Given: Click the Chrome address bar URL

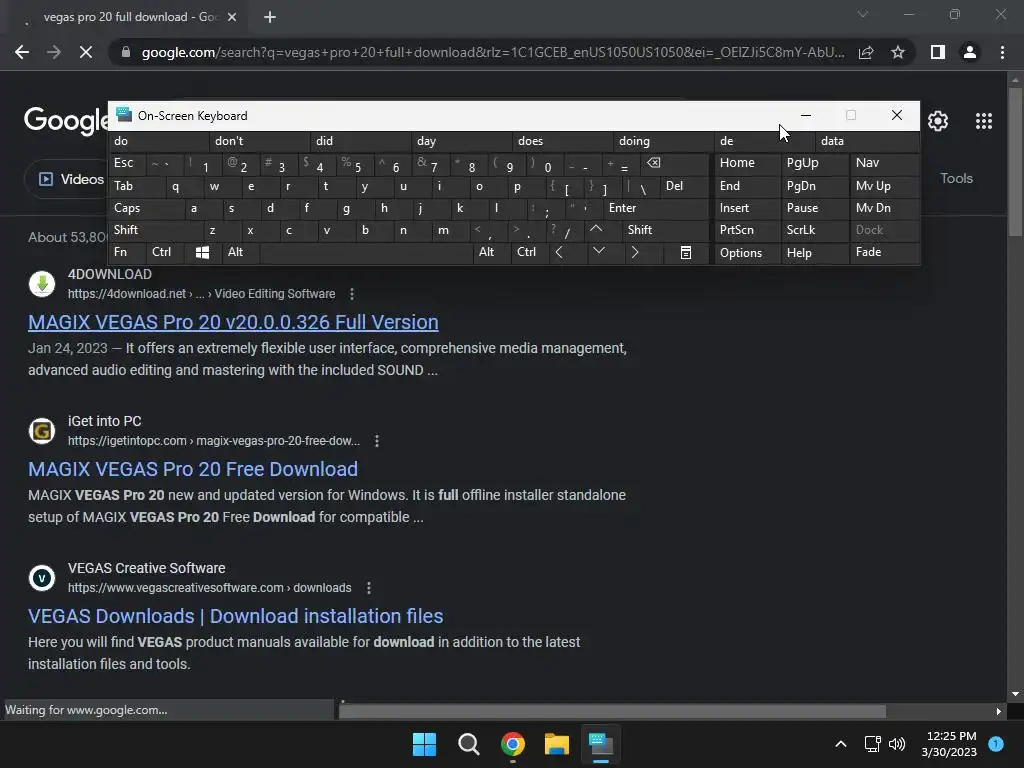Looking at the screenshot, I should tap(492, 52).
